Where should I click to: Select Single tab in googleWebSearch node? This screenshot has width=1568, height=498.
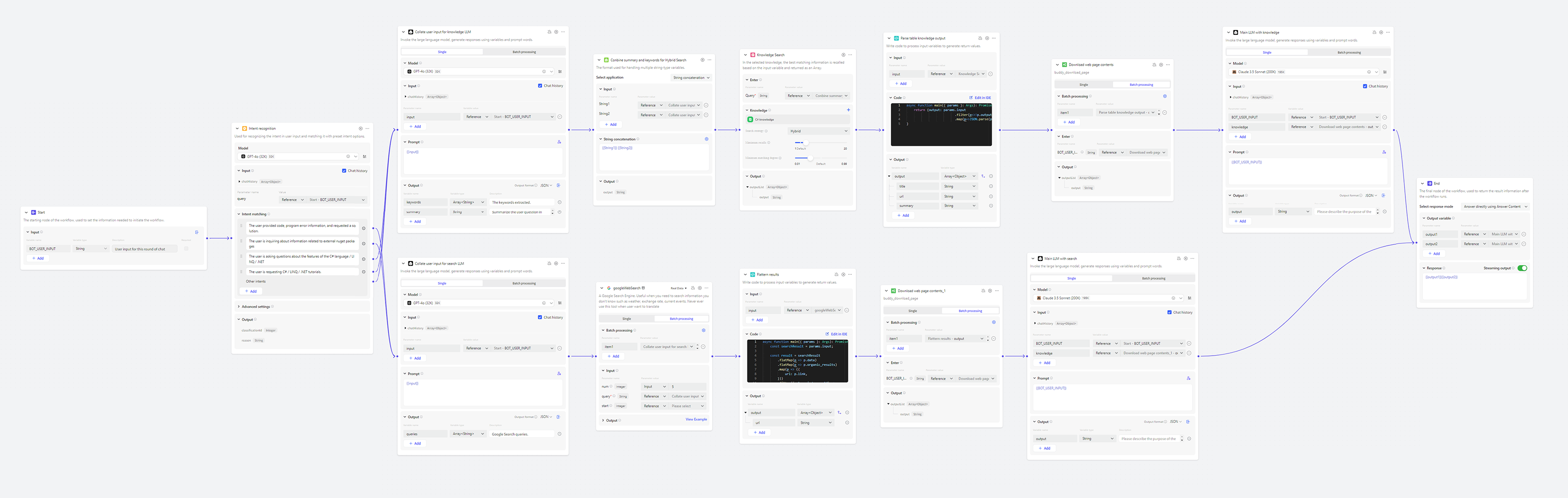(626, 318)
